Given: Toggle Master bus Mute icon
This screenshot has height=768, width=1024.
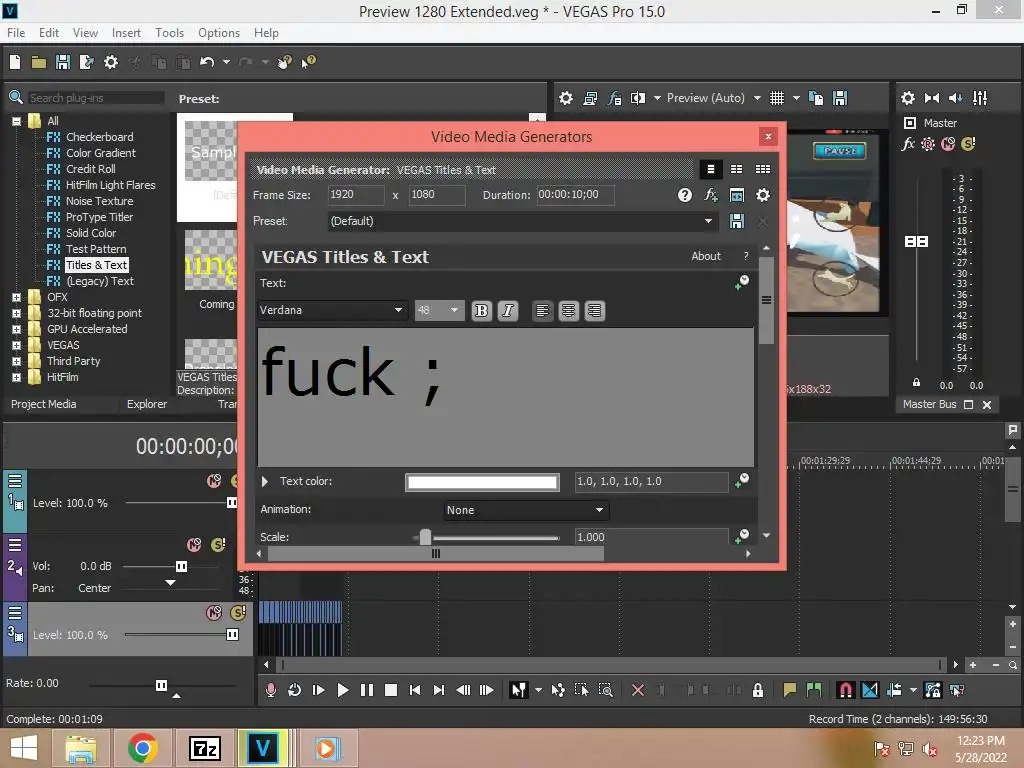Looking at the screenshot, I should pyautogui.click(x=948, y=144).
